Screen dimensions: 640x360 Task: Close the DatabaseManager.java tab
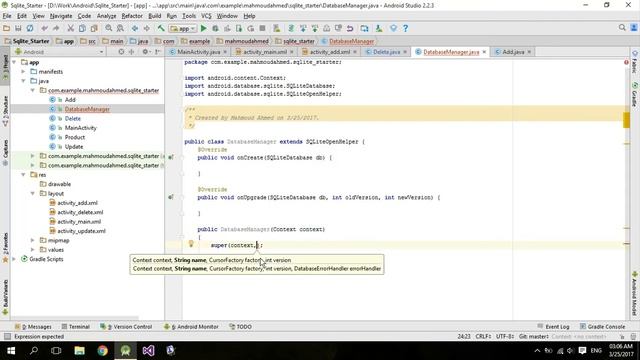484,52
